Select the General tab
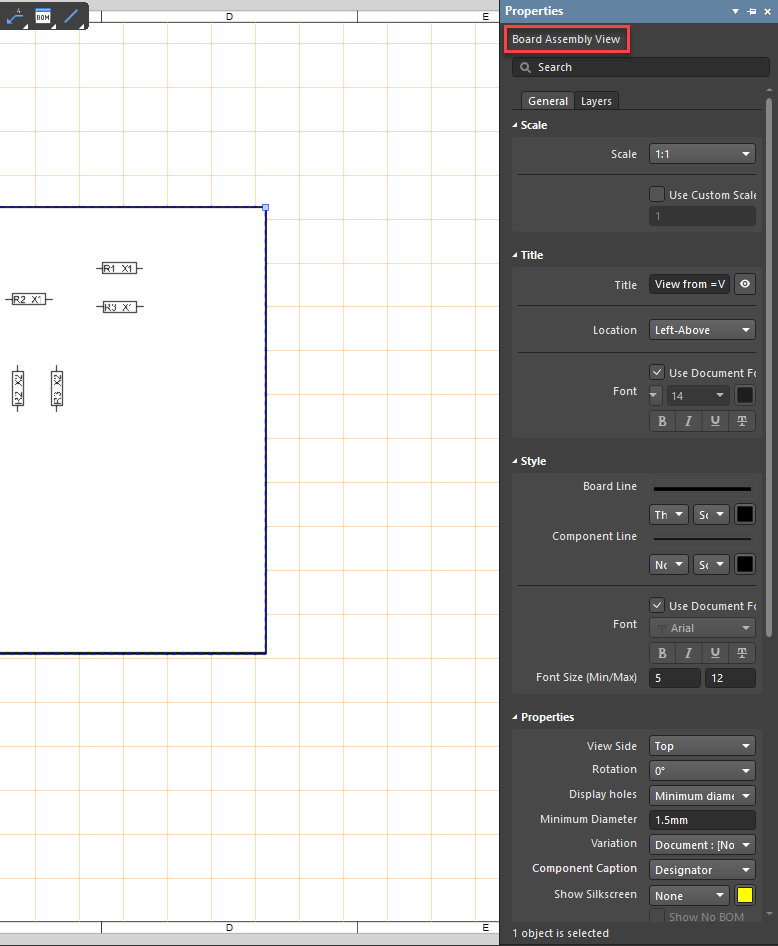Image resolution: width=778 pixels, height=946 pixels. [x=548, y=101]
